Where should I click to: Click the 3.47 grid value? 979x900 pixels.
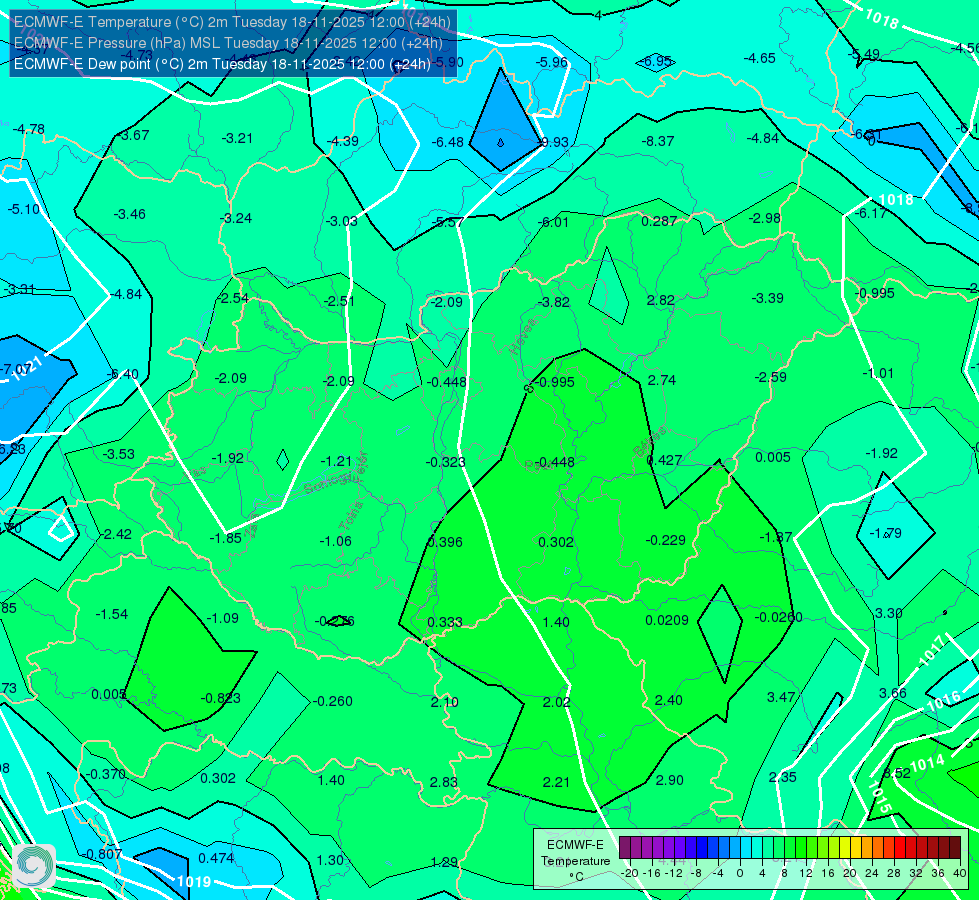click(x=781, y=697)
